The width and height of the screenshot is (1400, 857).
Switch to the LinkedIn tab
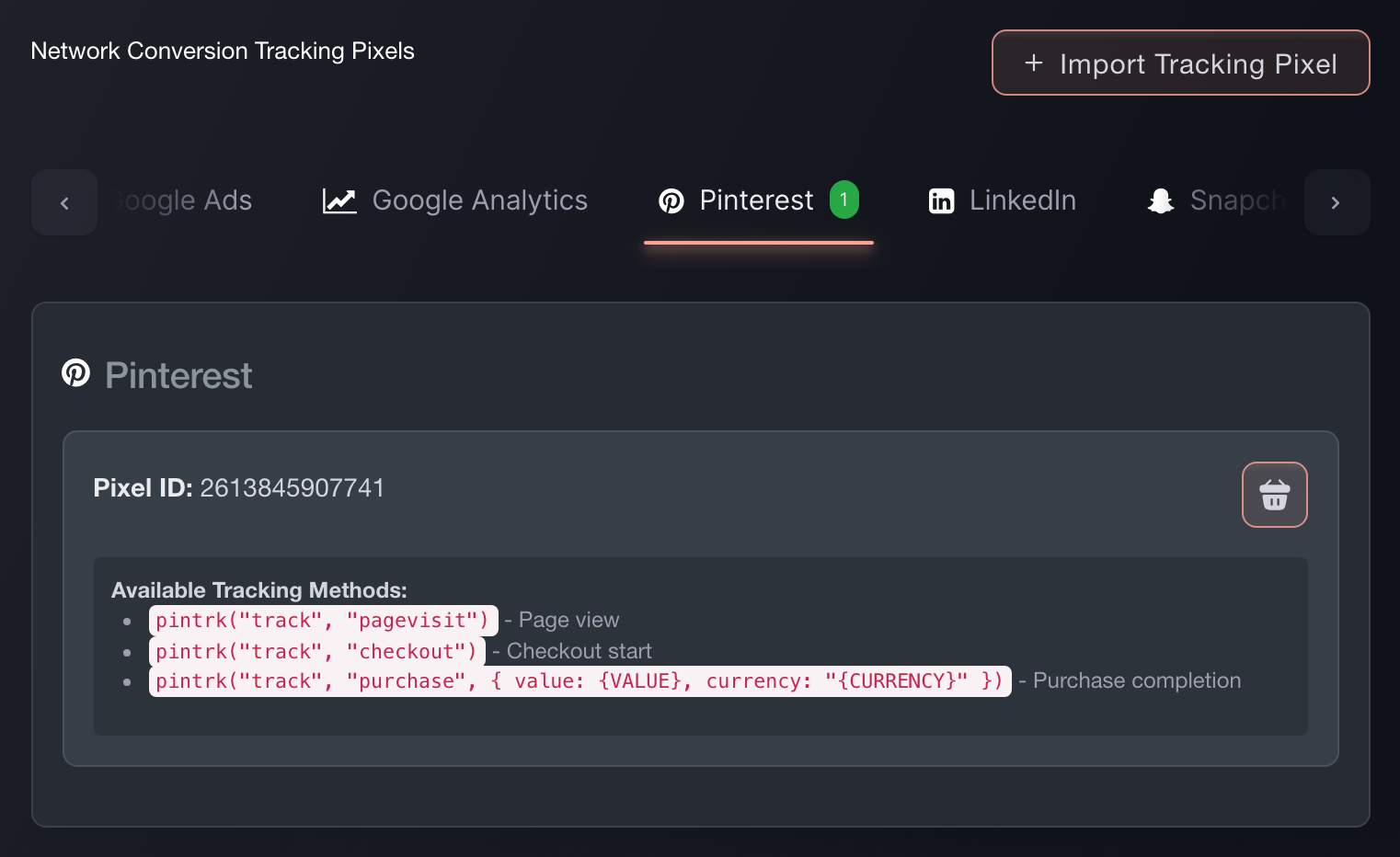click(x=1003, y=200)
